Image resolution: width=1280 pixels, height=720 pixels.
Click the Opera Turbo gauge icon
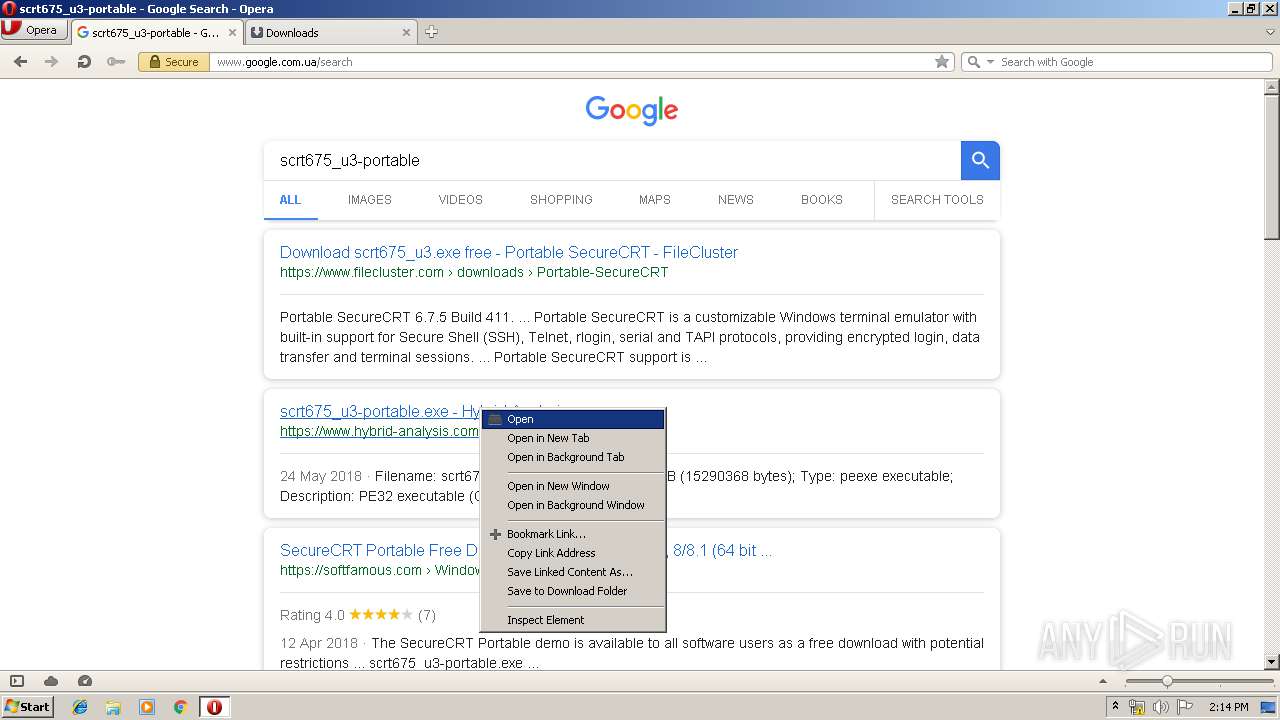85,681
